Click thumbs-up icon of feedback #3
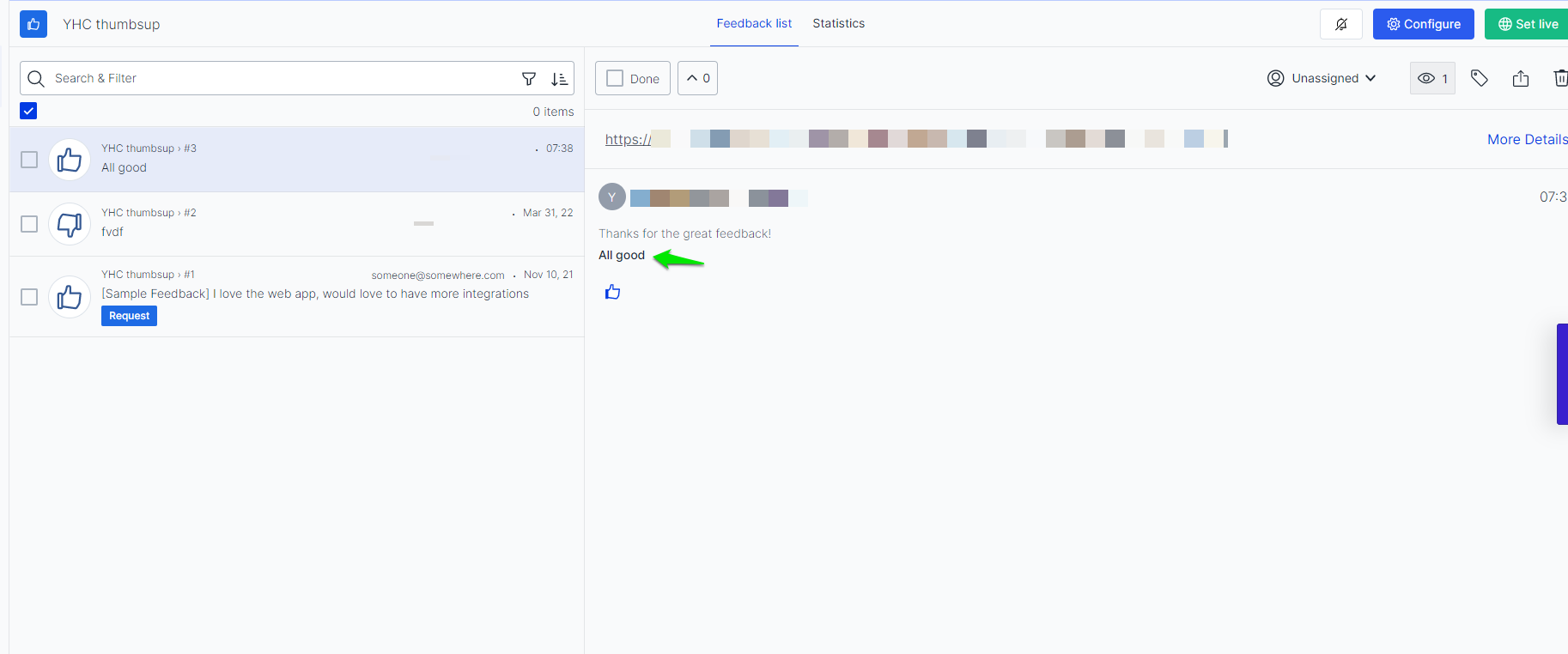The width and height of the screenshot is (1568, 654). coord(70,160)
